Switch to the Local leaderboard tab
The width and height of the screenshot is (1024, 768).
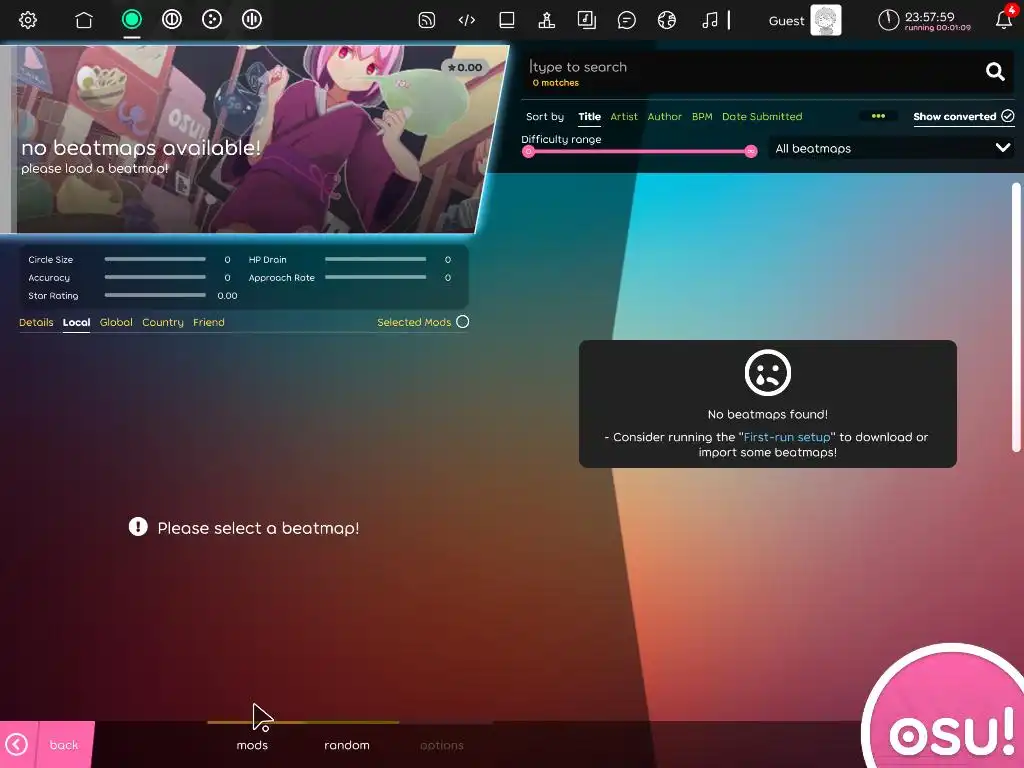point(76,322)
